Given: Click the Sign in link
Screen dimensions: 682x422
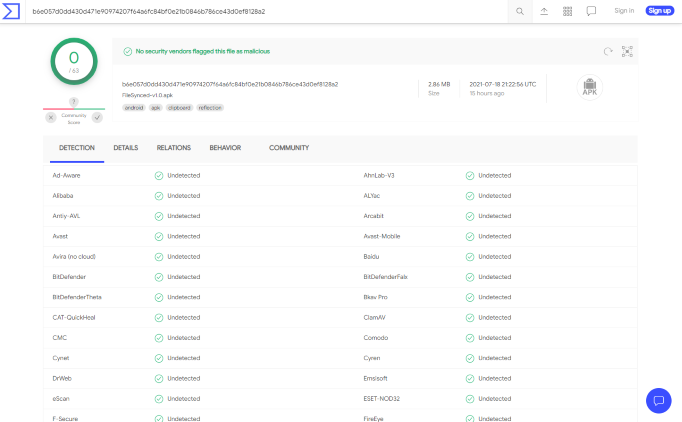Looking at the screenshot, I should [x=624, y=11].
